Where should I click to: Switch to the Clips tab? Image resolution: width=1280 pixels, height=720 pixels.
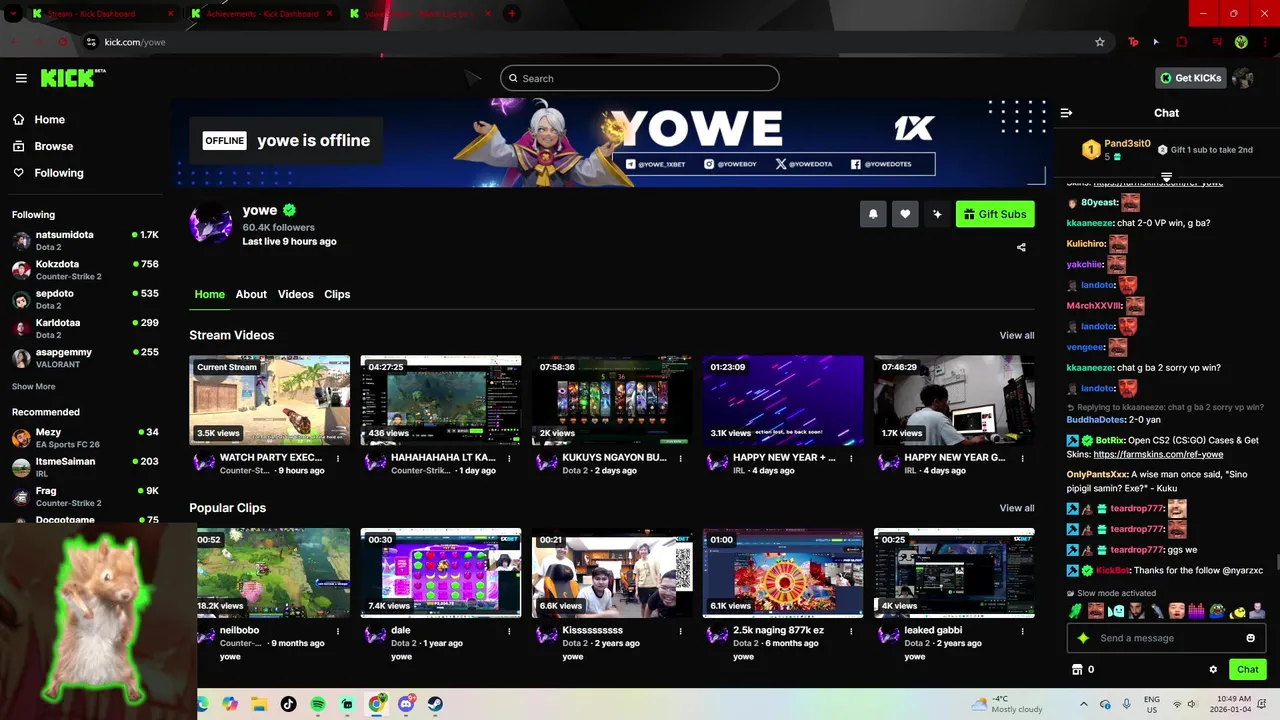tap(337, 294)
